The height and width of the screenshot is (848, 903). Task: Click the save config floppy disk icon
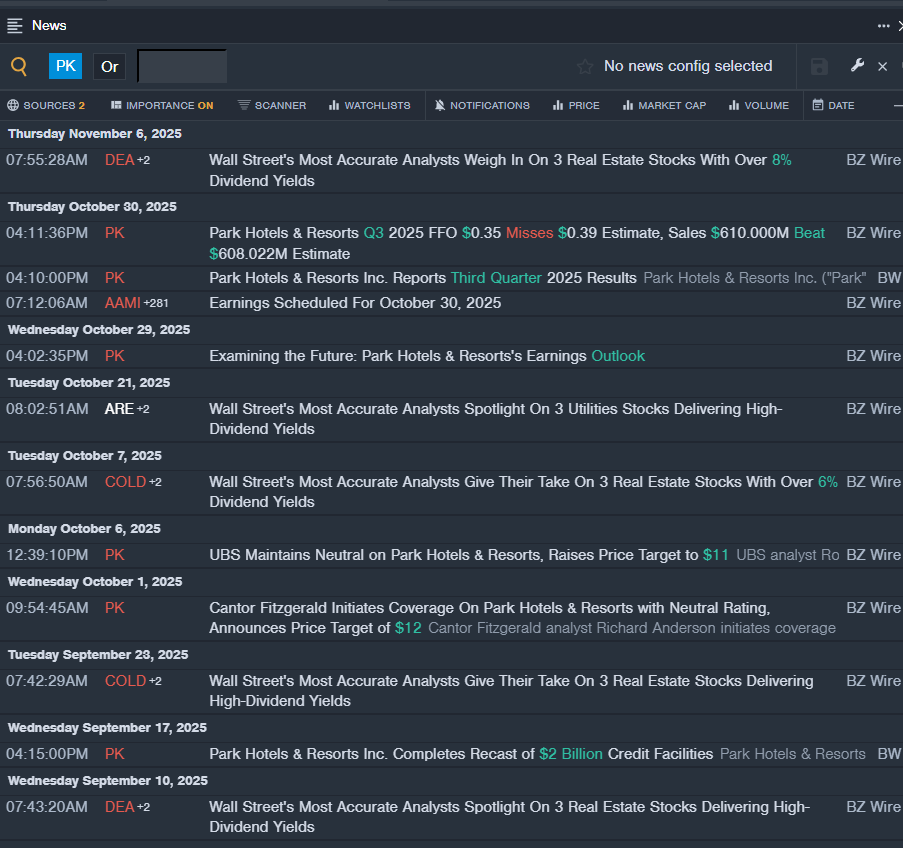point(819,67)
